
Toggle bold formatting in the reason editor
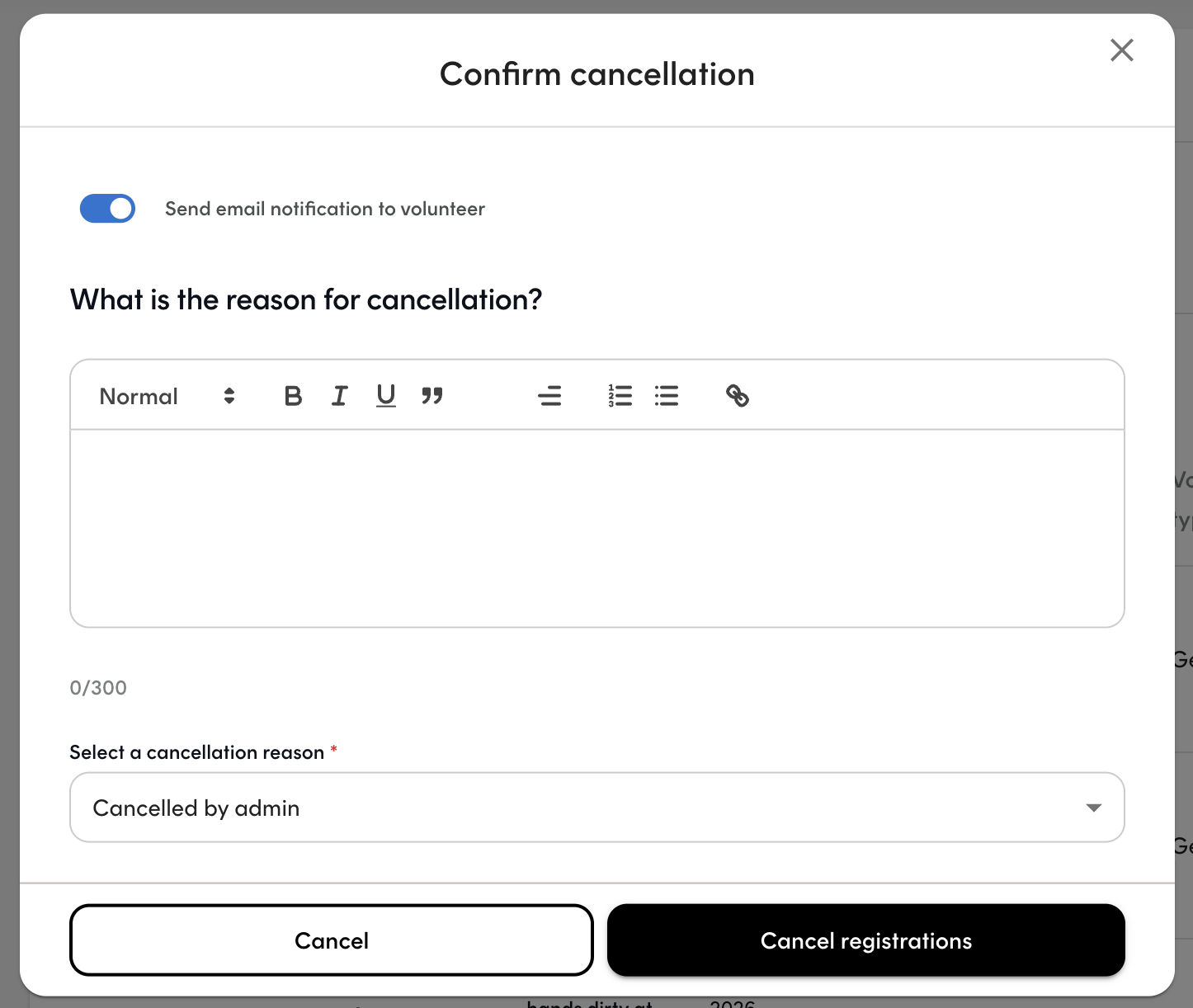(293, 396)
